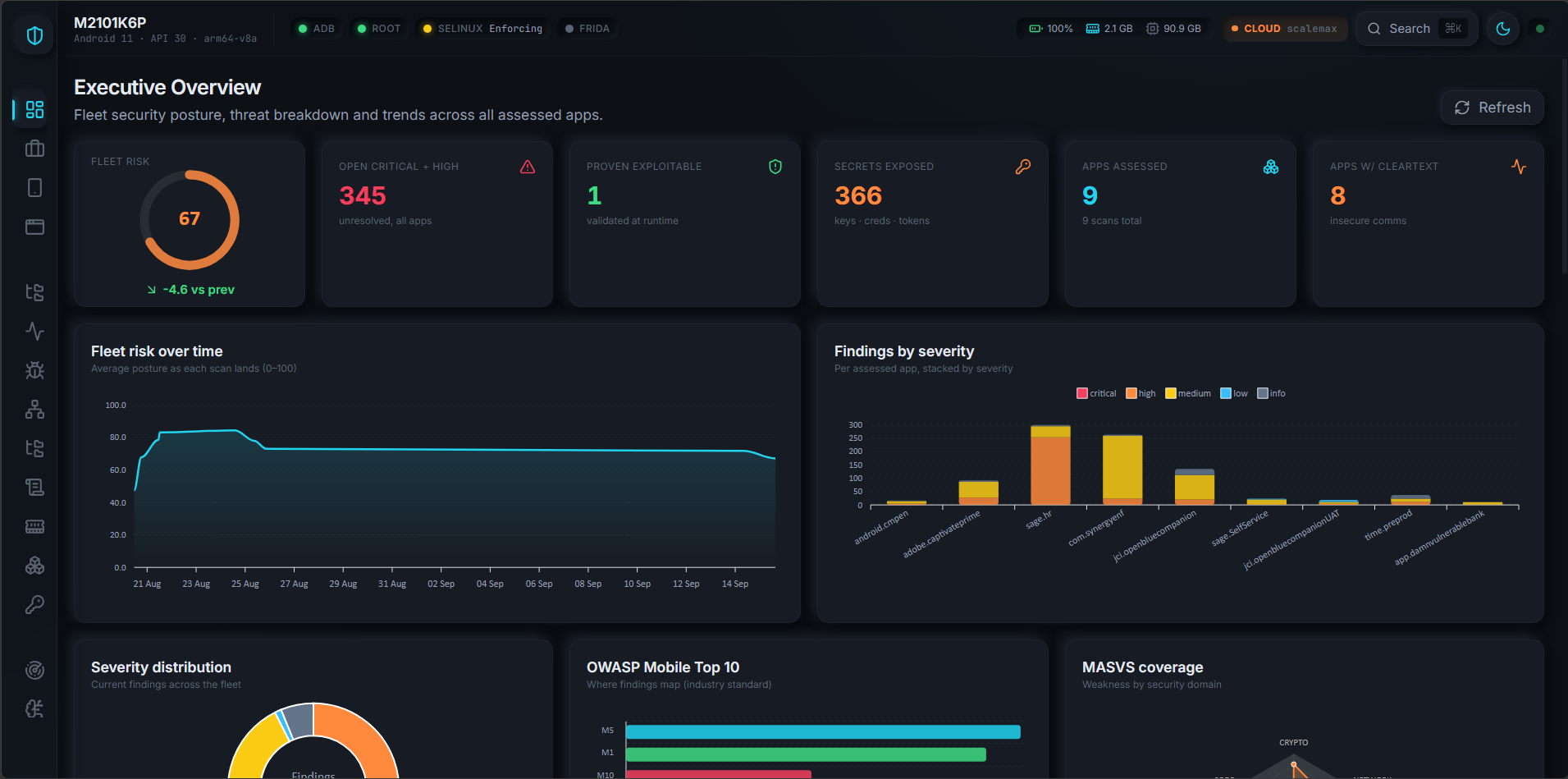The width and height of the screenshot is (1568, 779).
Task: Click the green M1 bar in OWASP chart
Action: point(806,754)
